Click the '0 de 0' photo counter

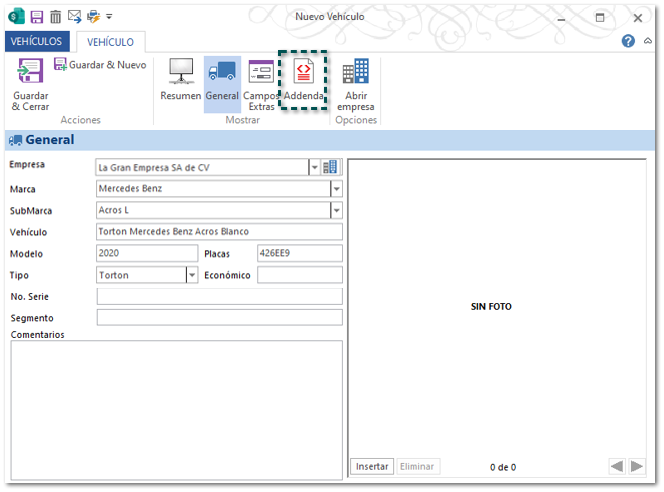[503, 467]
